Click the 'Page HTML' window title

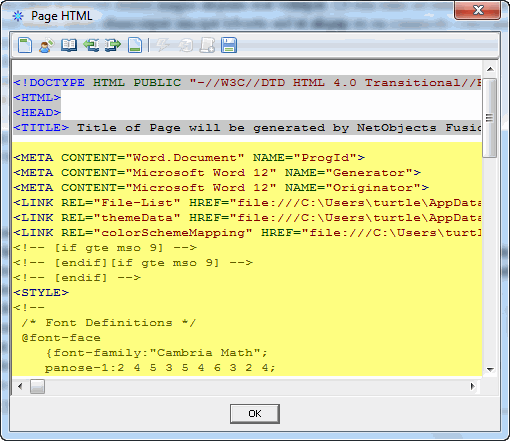(x=62, y=16)
